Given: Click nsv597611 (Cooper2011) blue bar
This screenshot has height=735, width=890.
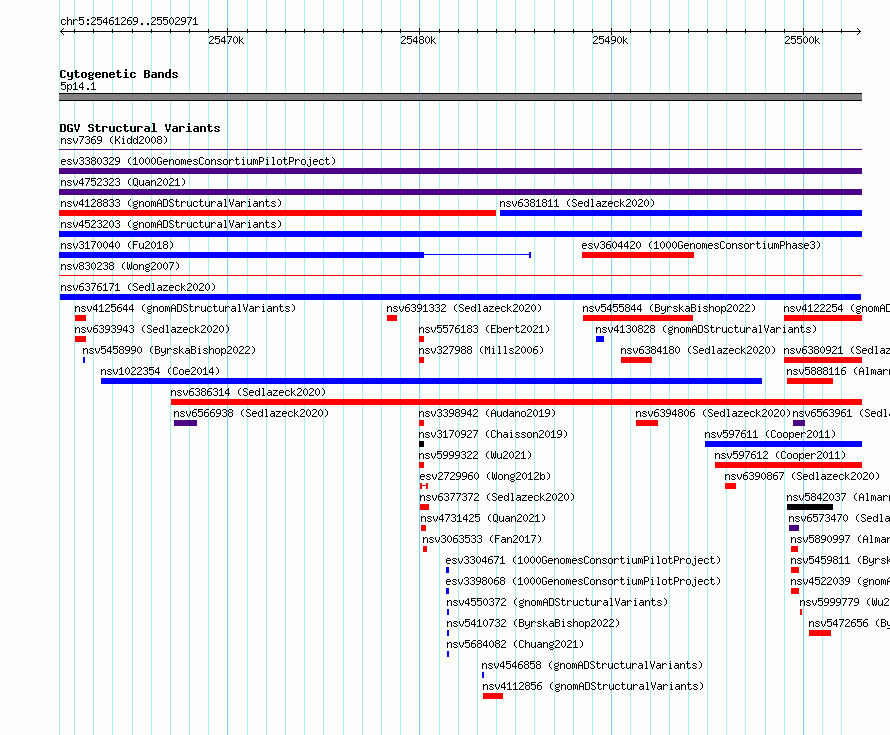Looking at the screenshot, I should click(783, 444).
